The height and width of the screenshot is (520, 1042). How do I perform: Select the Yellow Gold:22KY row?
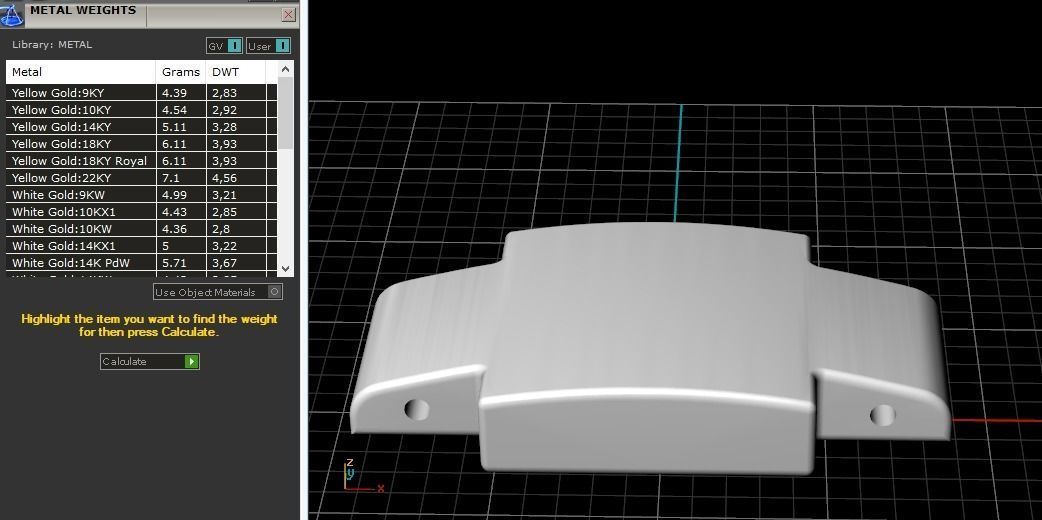tap(142, 178)
